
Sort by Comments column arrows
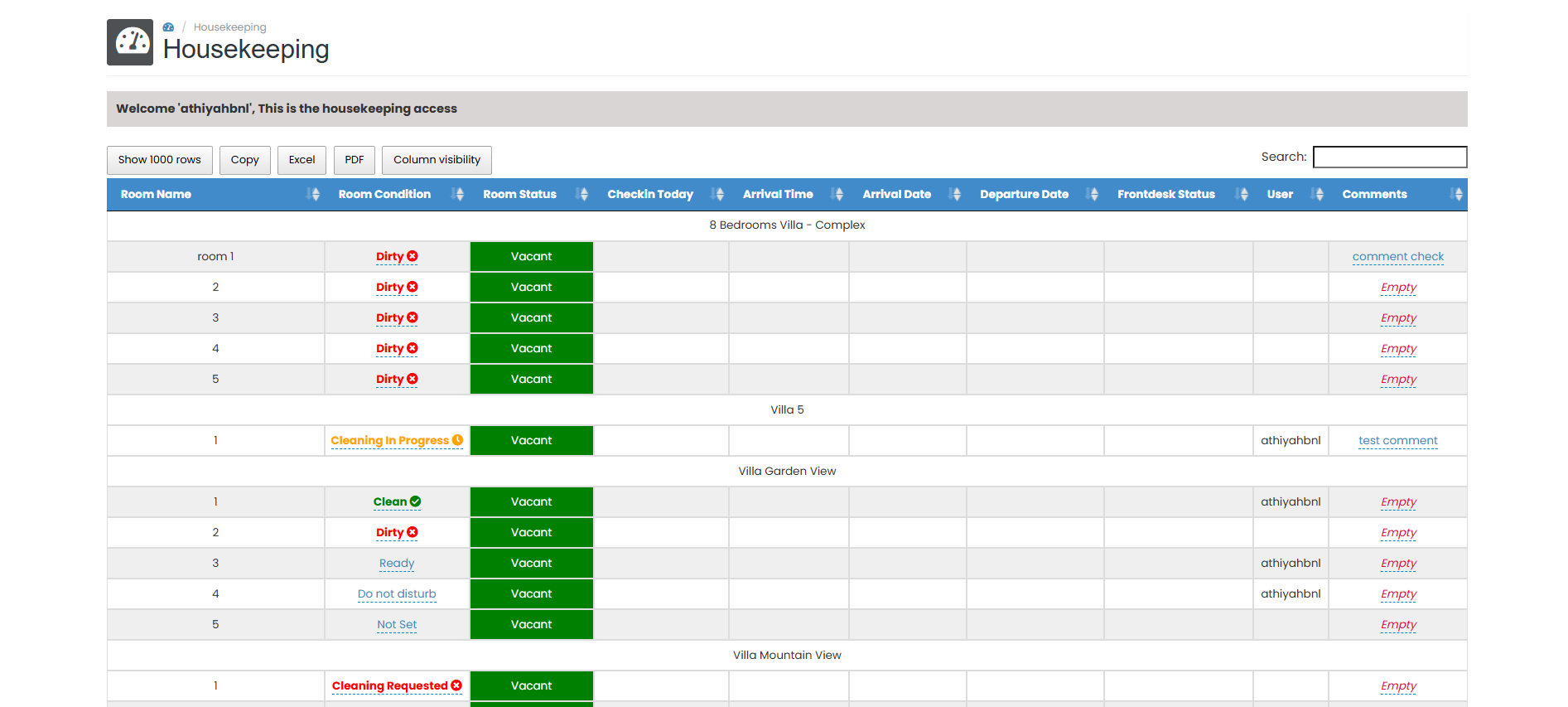(x=1457, y=194)
